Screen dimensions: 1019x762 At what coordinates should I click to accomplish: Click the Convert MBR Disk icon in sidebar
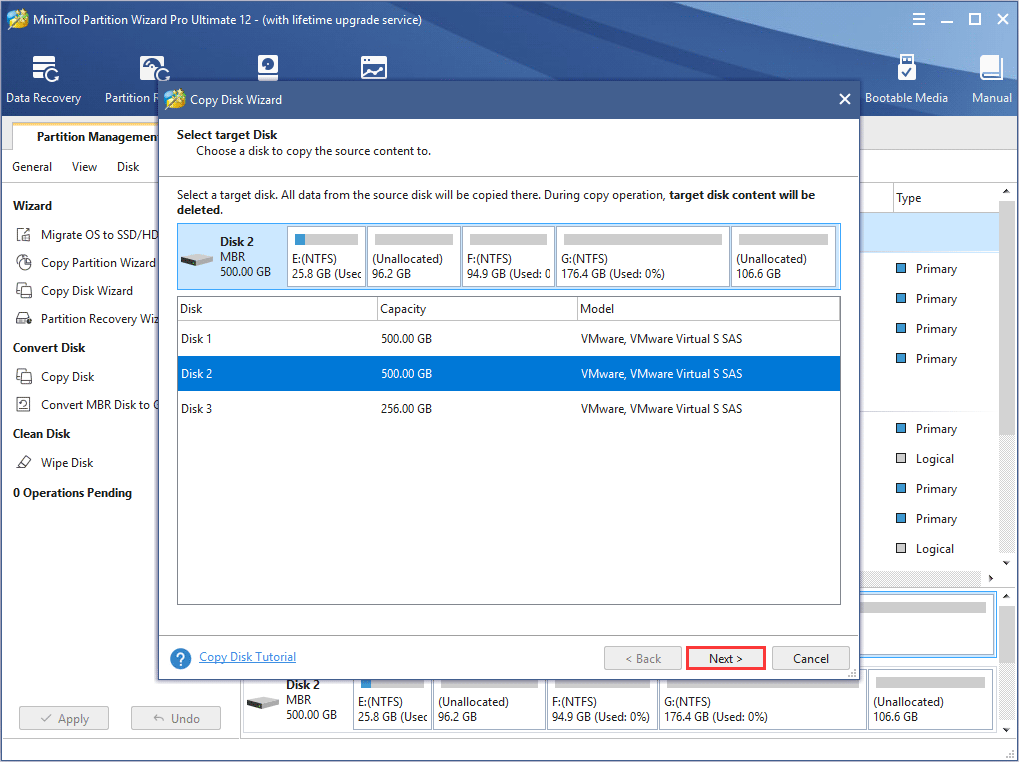click(x=23, y=404)
